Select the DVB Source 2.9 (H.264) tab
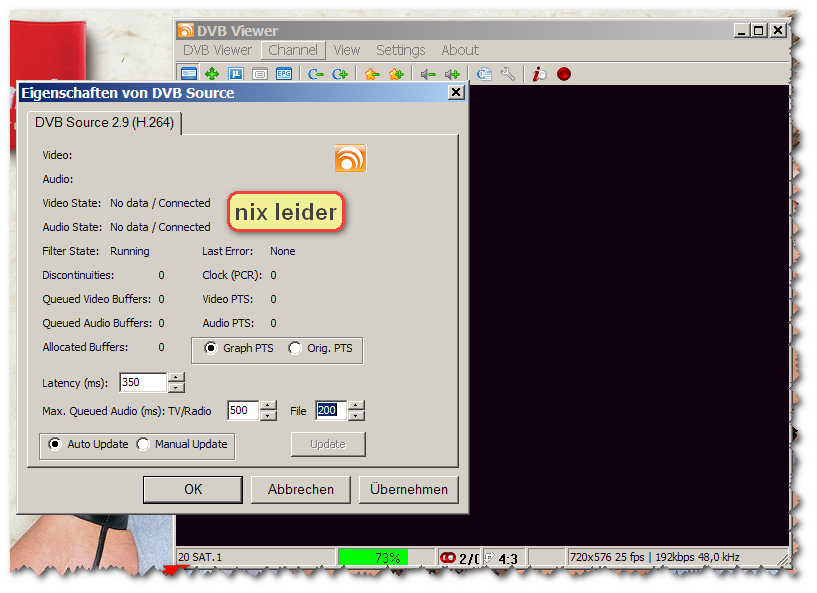This screenshot has height=593, width=817. pos(104,122)
